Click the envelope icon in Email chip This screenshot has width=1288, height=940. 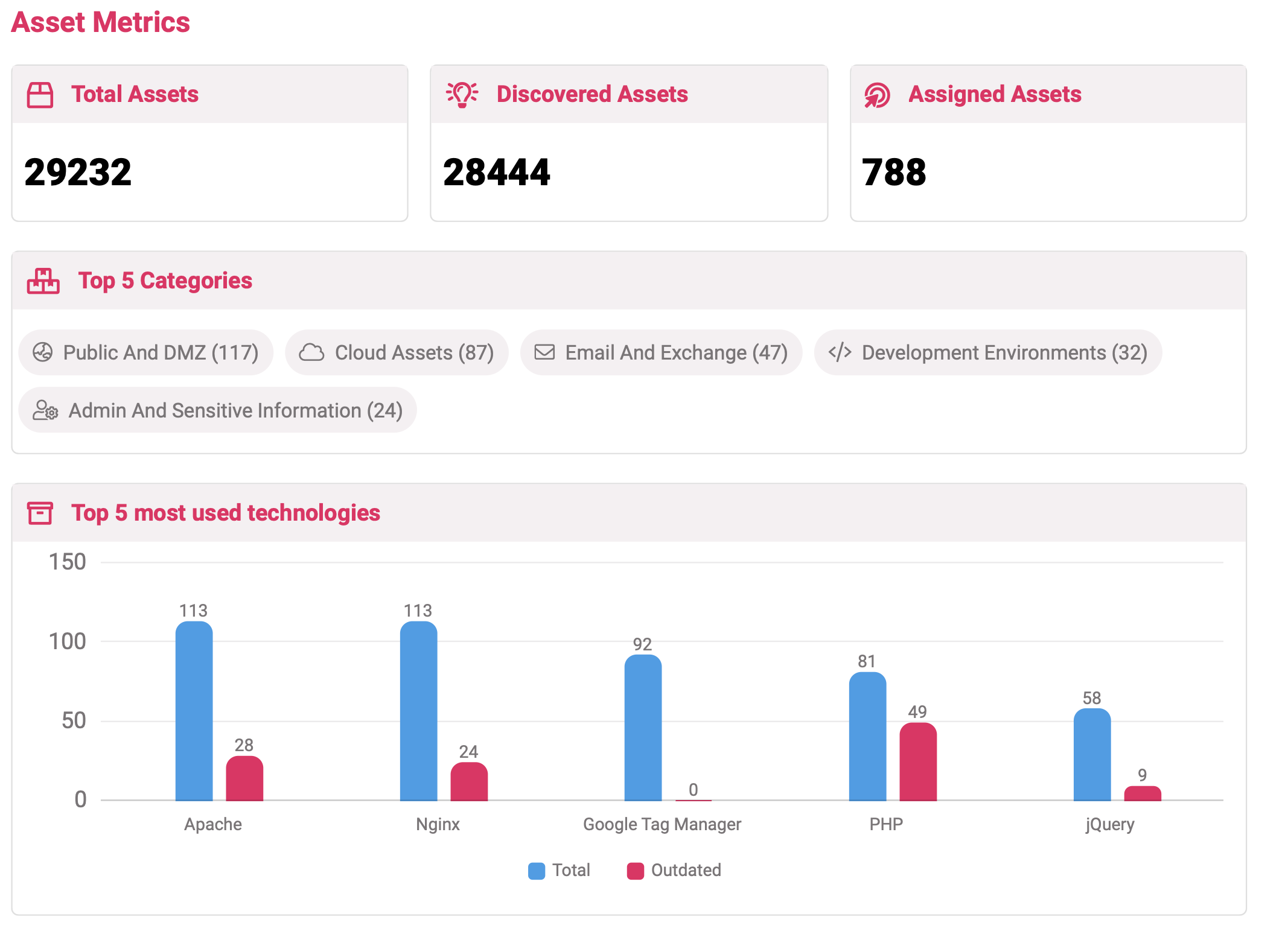[544, 352]
